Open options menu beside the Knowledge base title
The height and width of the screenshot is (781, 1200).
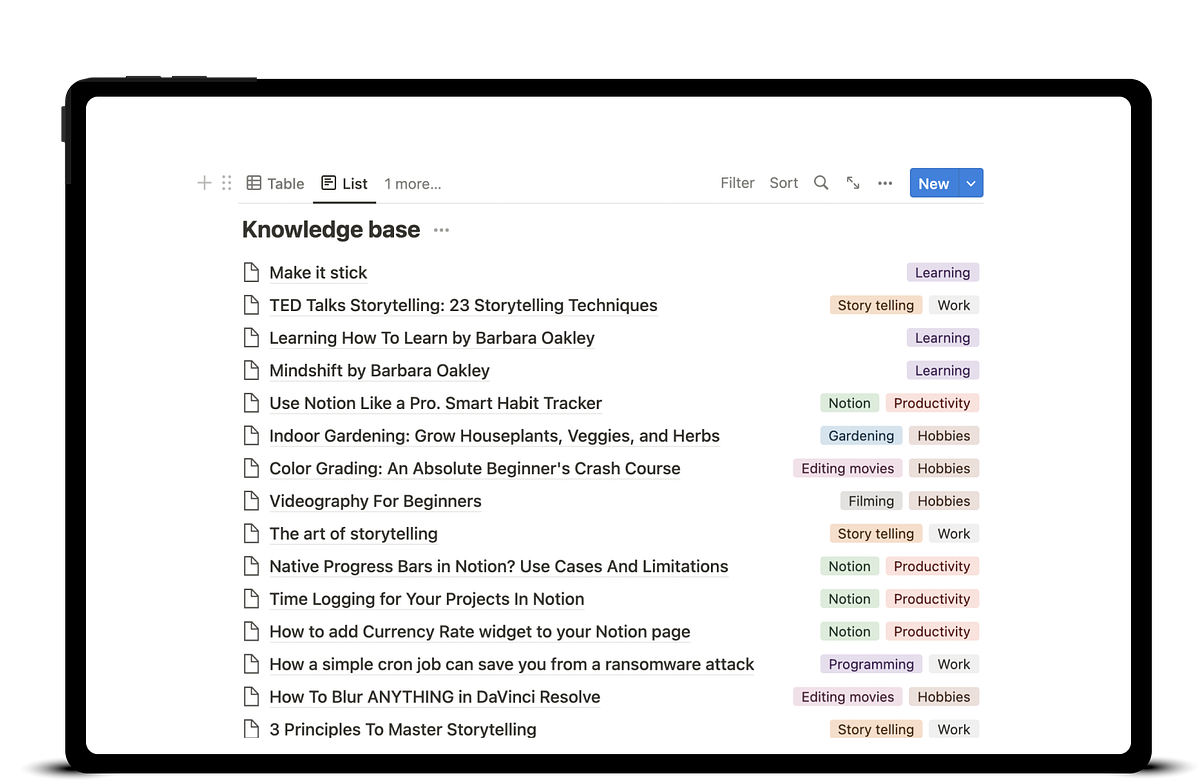[441, 230]
